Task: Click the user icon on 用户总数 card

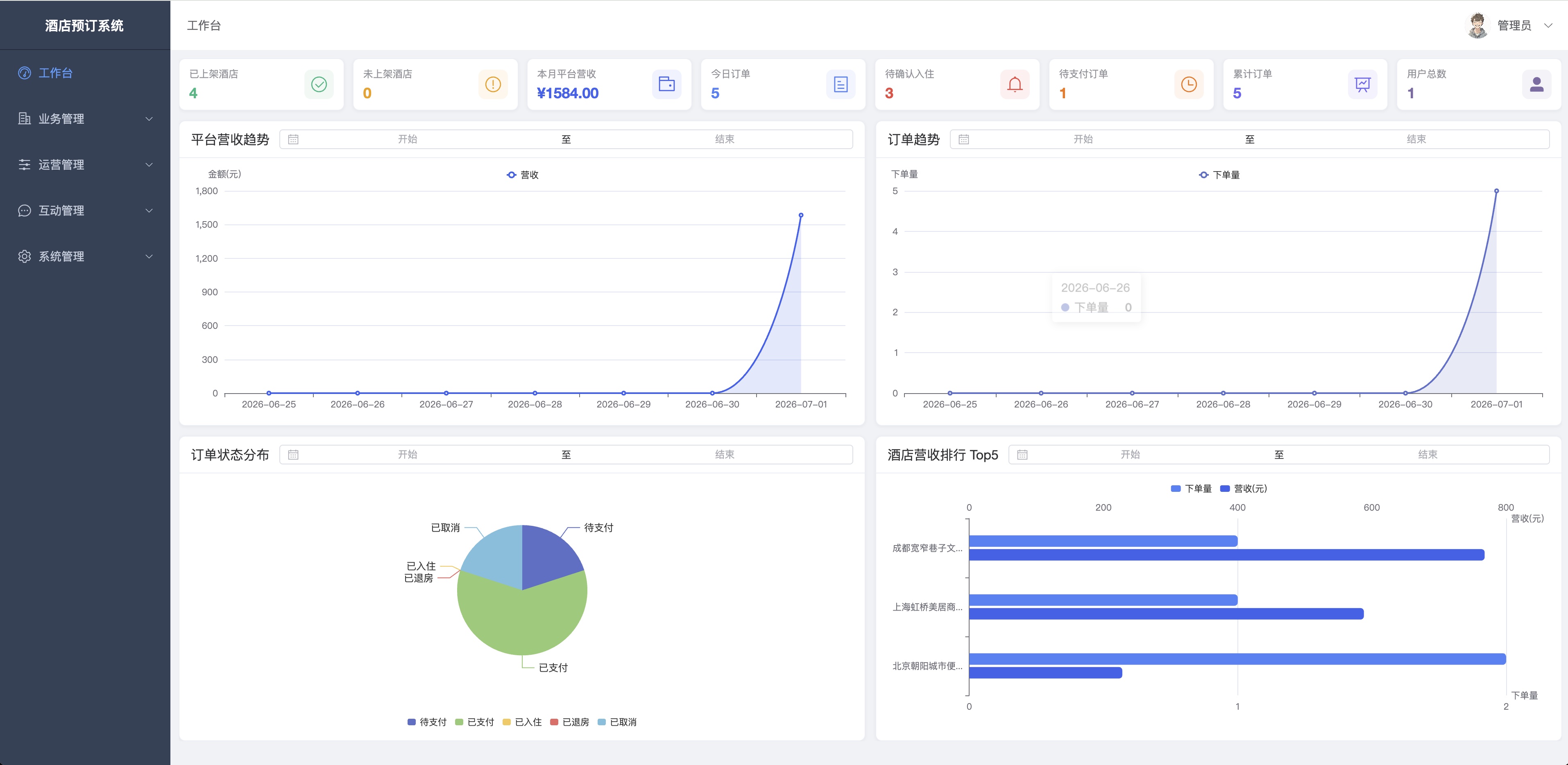Action: (1537, 85)
